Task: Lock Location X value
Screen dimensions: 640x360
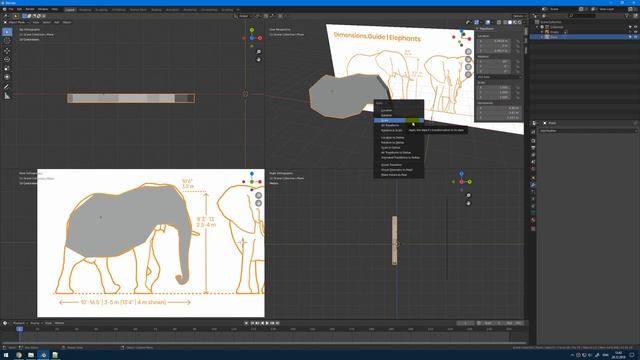Action: coord(519,41)
